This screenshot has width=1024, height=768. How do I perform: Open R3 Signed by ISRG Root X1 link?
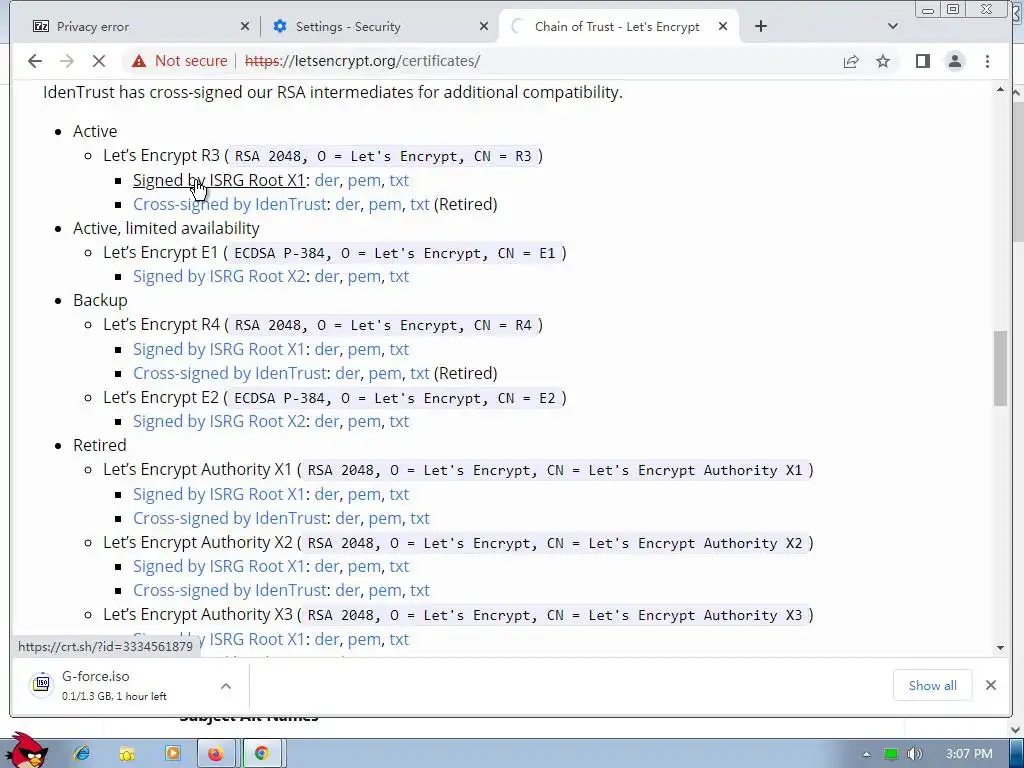[x=219, y=180]
